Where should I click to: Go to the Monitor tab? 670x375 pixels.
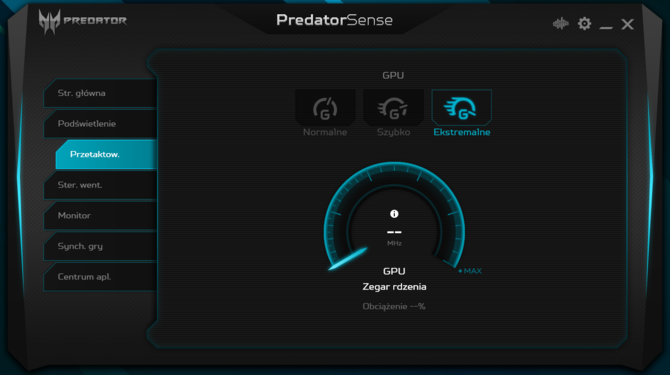[x=100, y=216]
